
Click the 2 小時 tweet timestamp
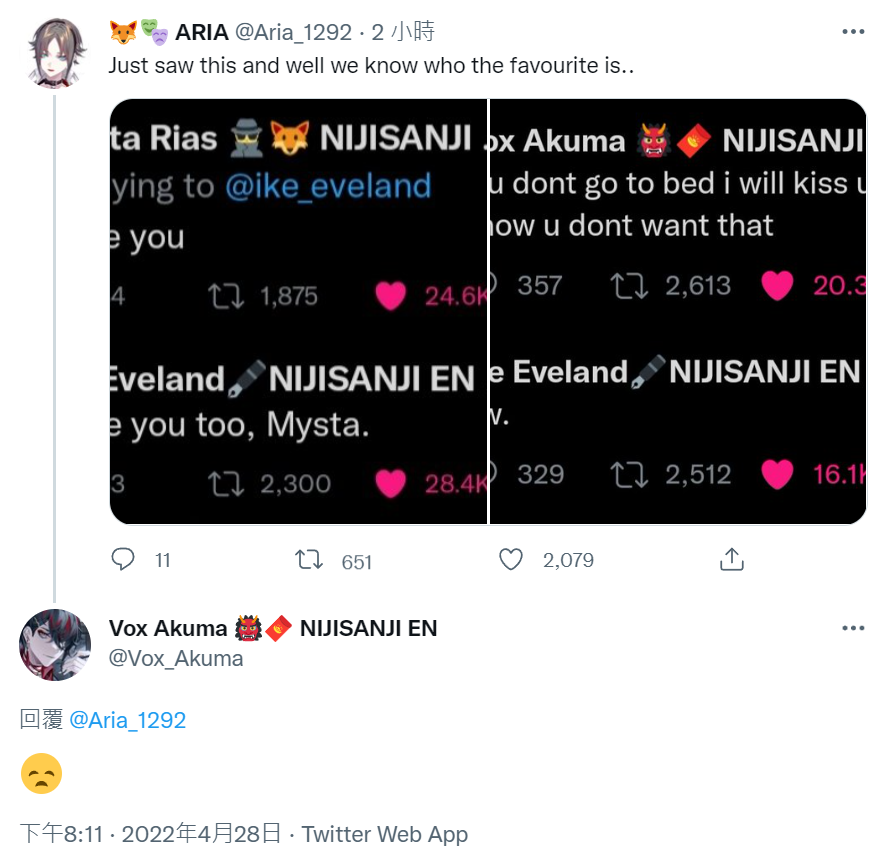pyautogui.click(x=403, y=32)
